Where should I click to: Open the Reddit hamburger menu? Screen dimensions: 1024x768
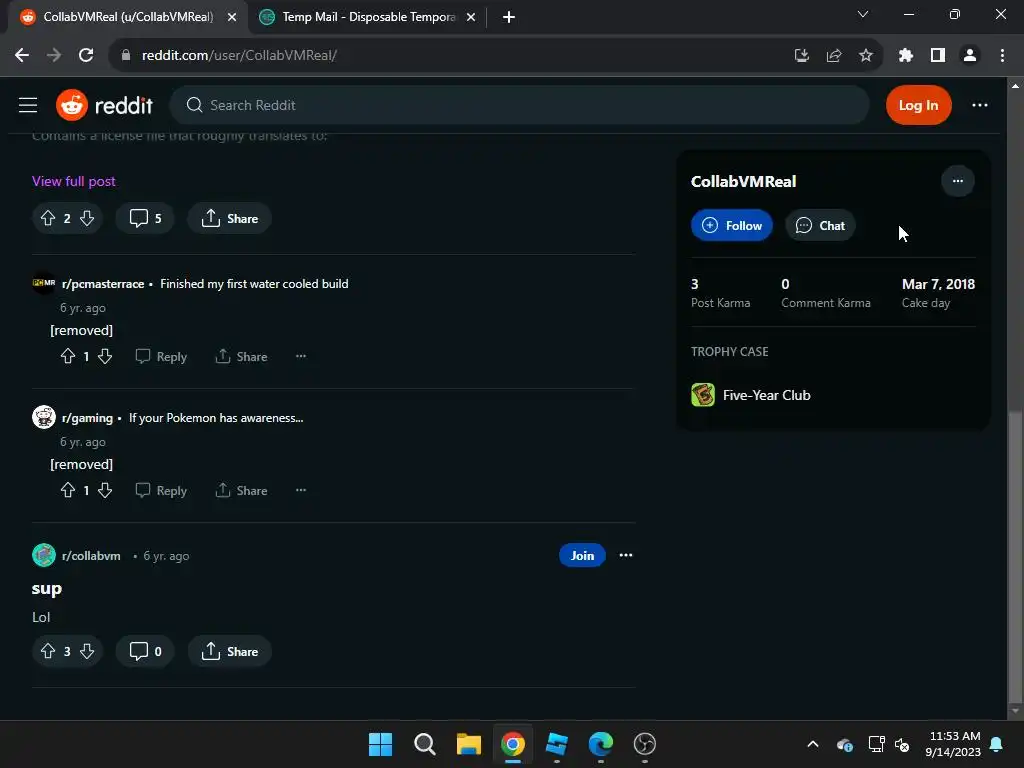point(28,105)
